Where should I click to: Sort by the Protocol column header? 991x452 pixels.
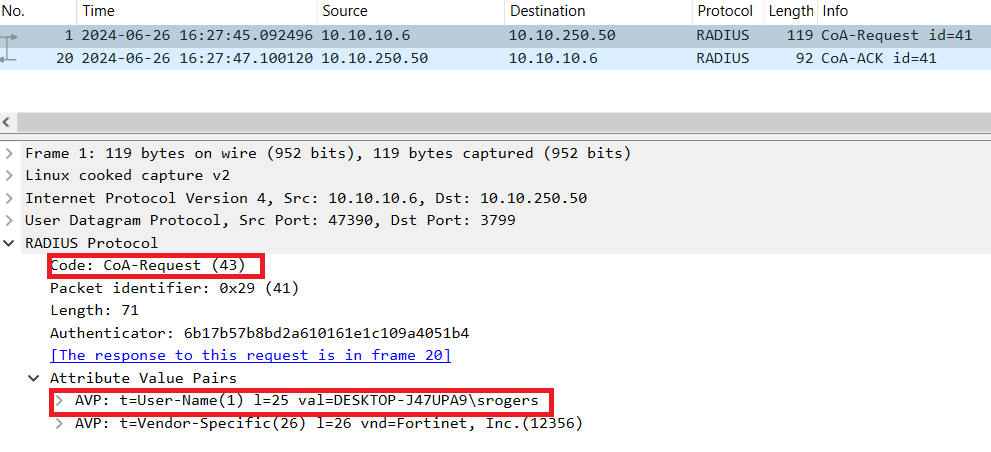pyautogui.click(x=725, y=11)
